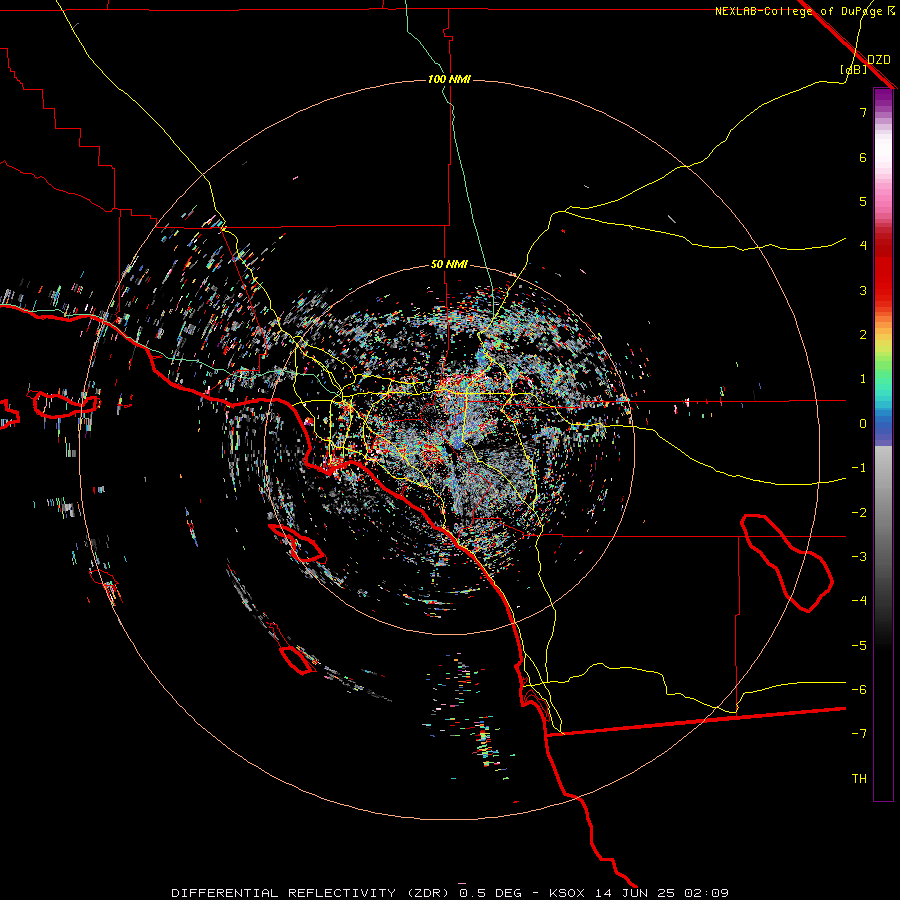Click the 100 NMI range ring label
Screen dimensions: 900x900
(449, 79)
